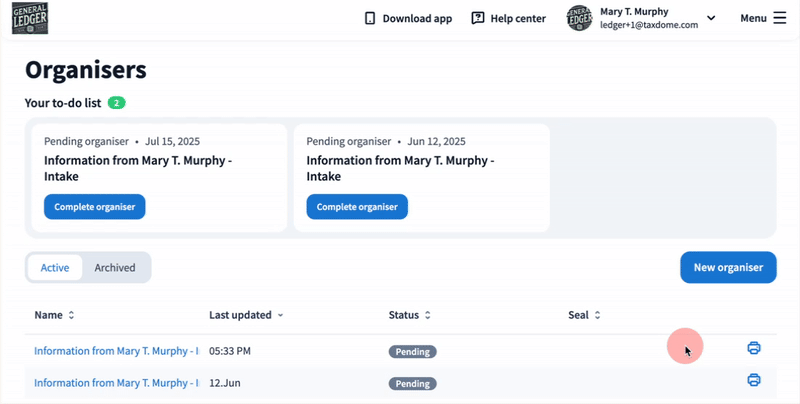Complete the Jul 15, 2025 pending organiser
800x404 pixels.
click(x=95, y=207)
